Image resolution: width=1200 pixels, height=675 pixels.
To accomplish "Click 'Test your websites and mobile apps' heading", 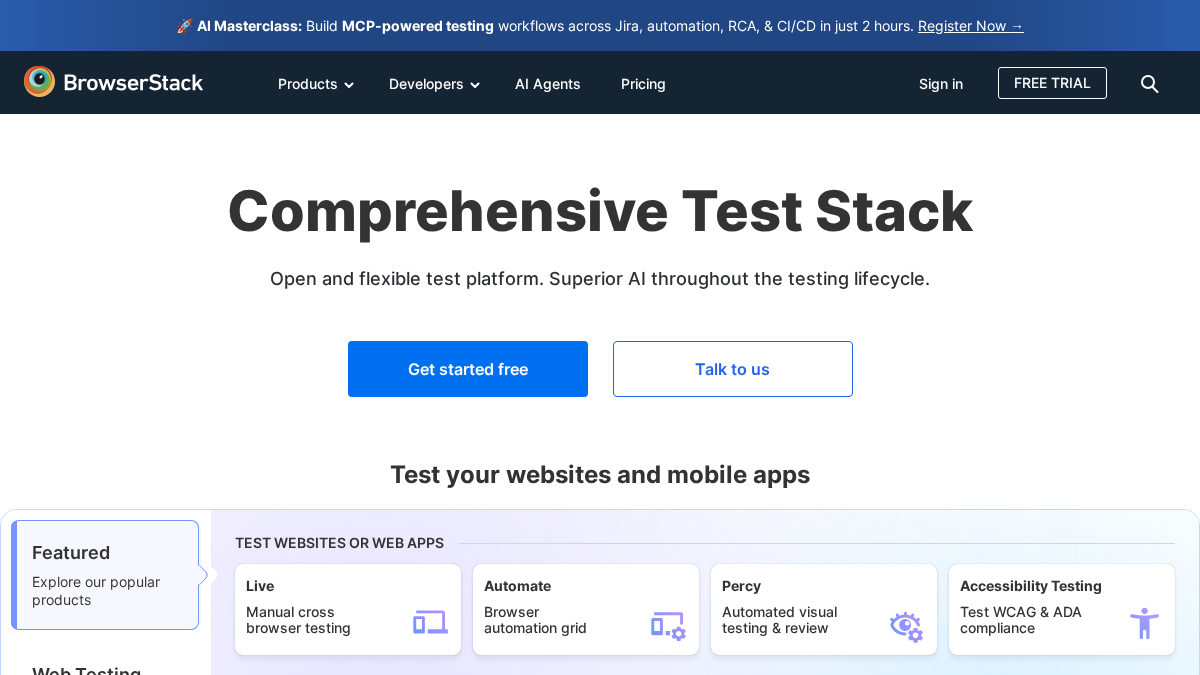I will pos(600,474).
